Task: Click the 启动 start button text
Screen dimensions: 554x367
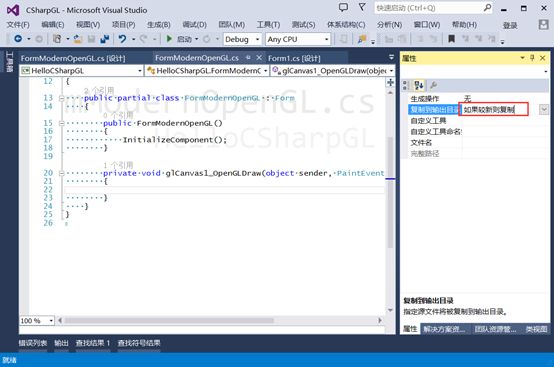Action: pyautogui.click(x=184, y=39)
